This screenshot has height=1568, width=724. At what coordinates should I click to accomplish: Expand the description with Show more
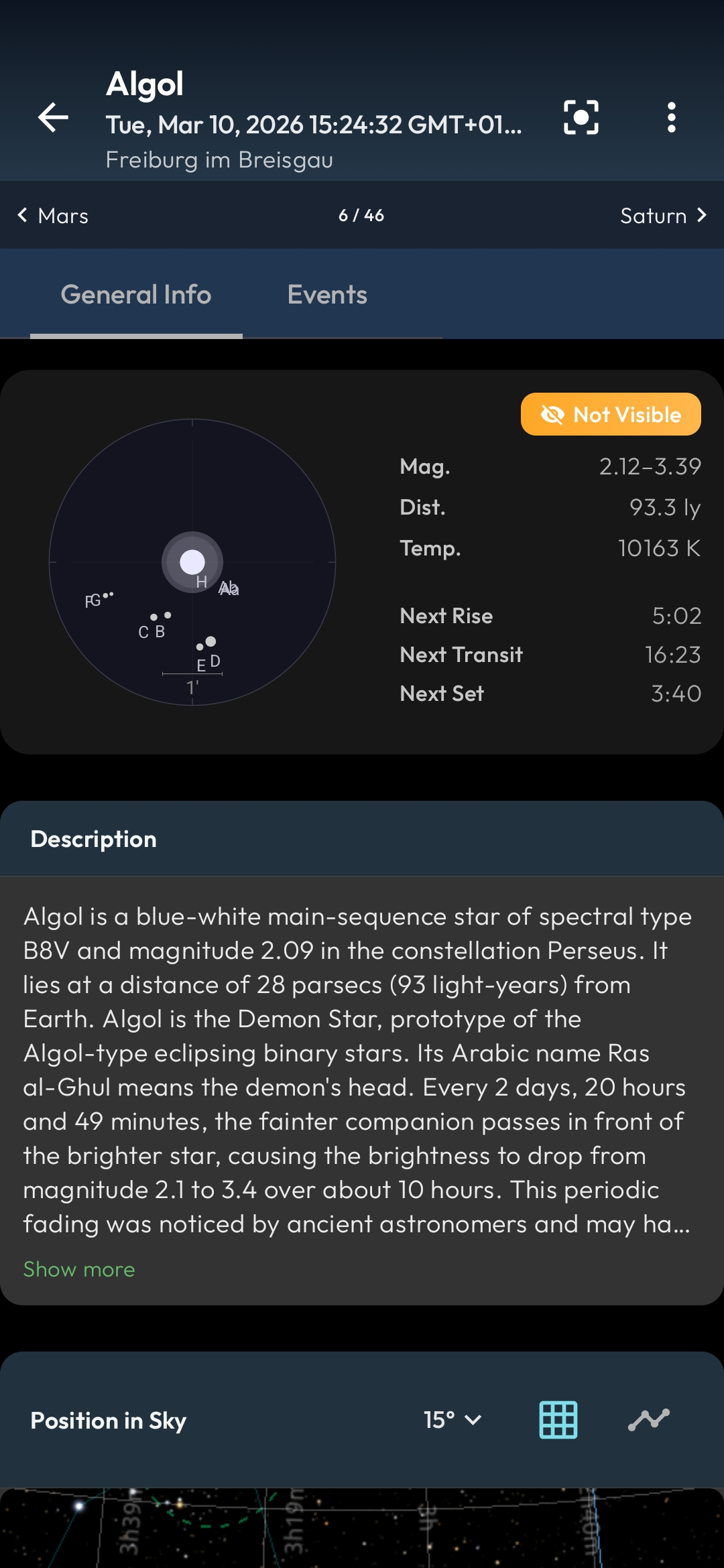[78, 1268]
